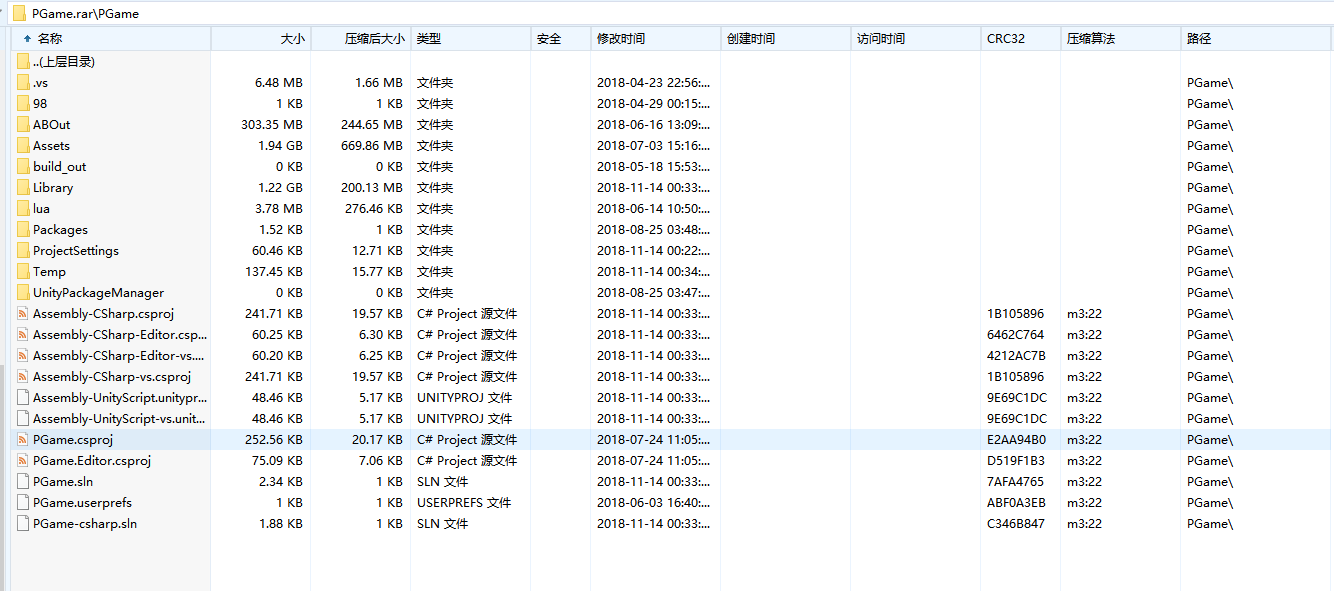Click the UnityPackageManager folder icon

click(23, 293)
